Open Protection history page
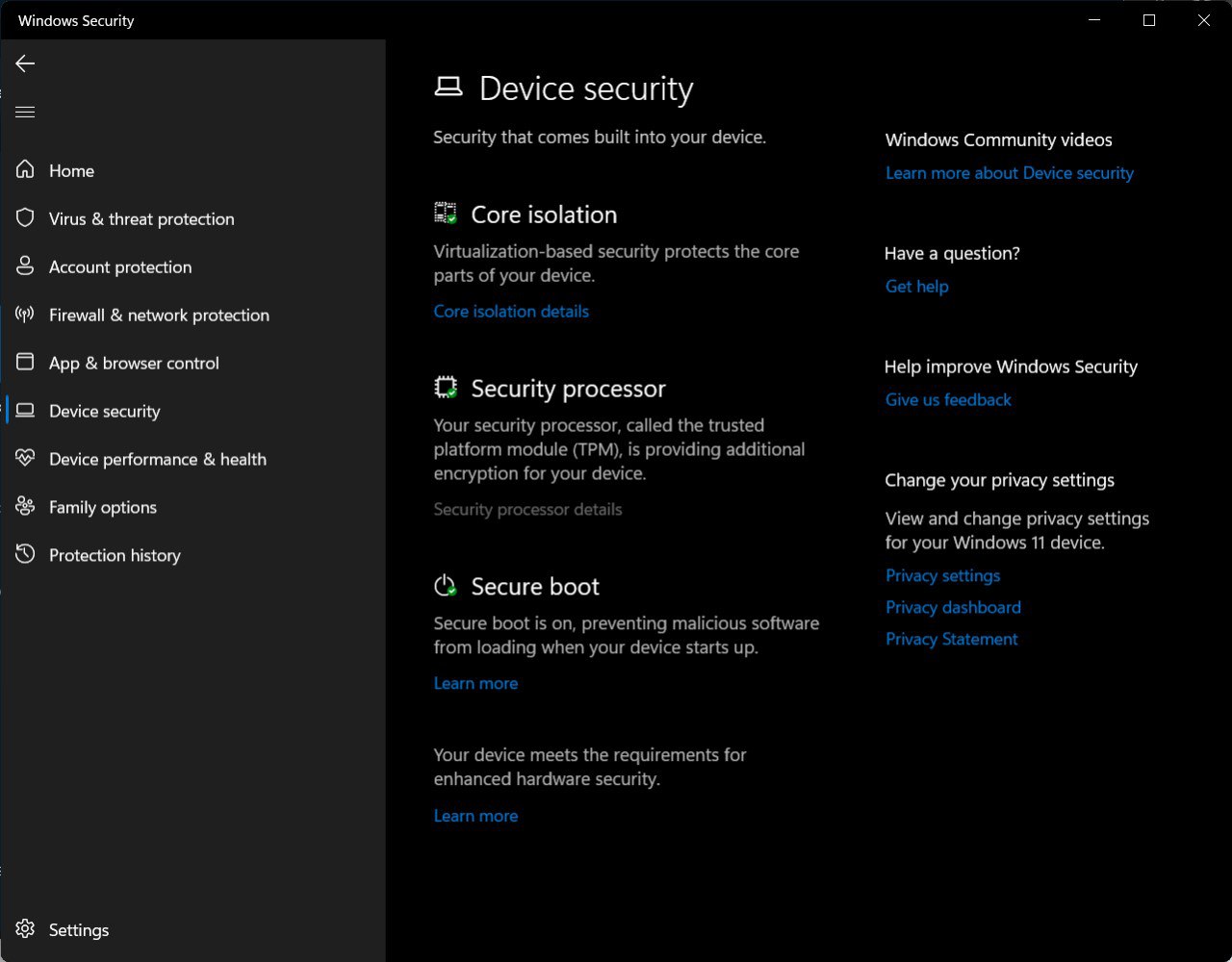Viewport: 1232px width, 962px height. point(115,555)
